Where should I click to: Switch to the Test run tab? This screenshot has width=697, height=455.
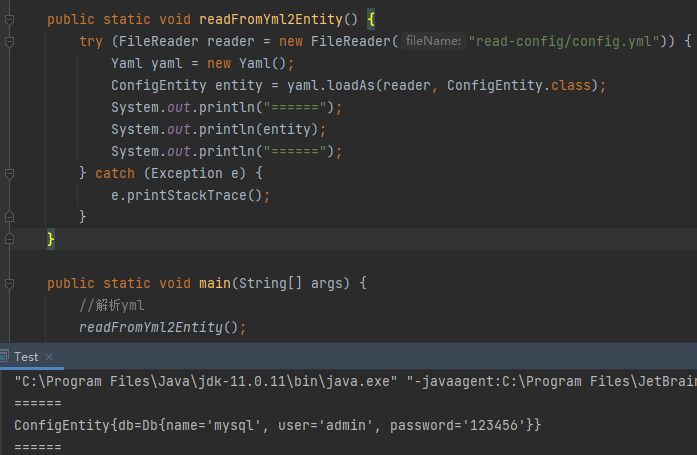[26, 357]
